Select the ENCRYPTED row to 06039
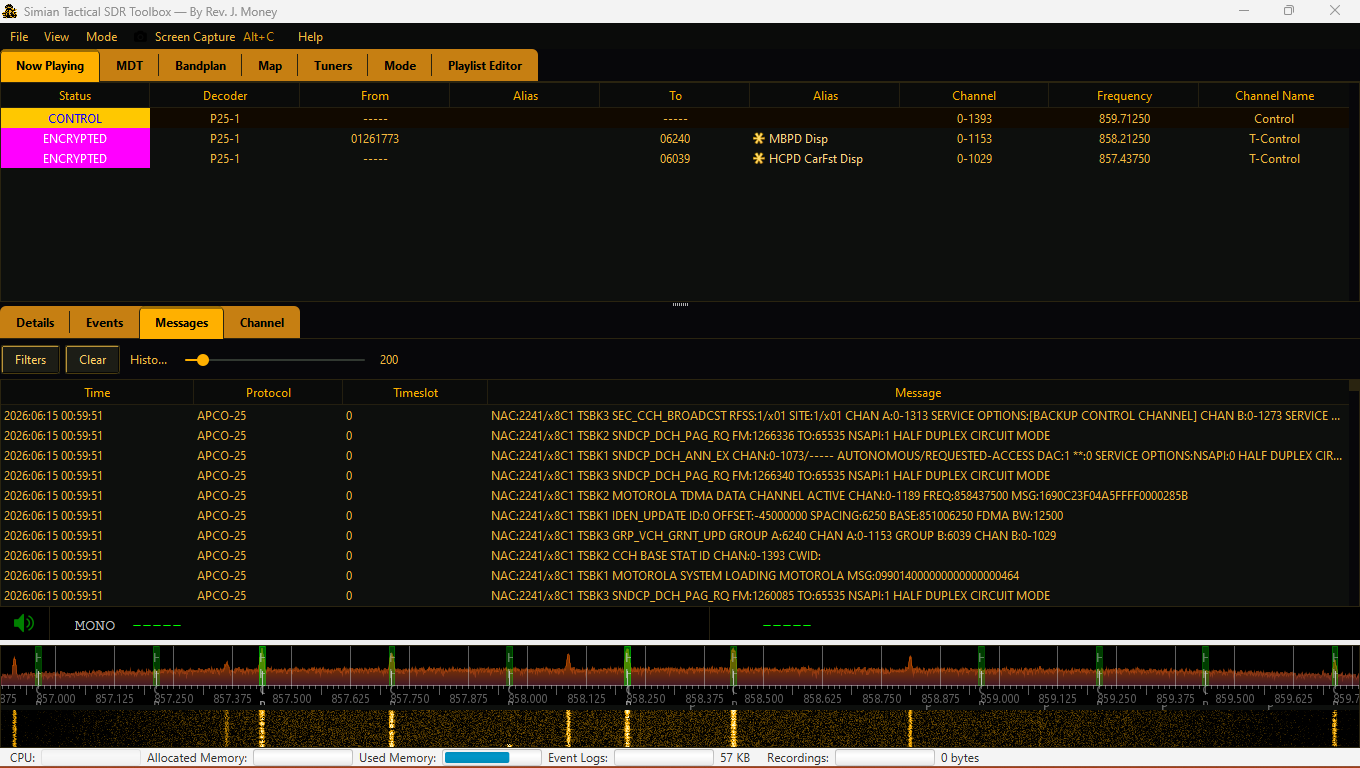Image resolution: width=1360 pixels, height=768 pixels. click(675, 159)
